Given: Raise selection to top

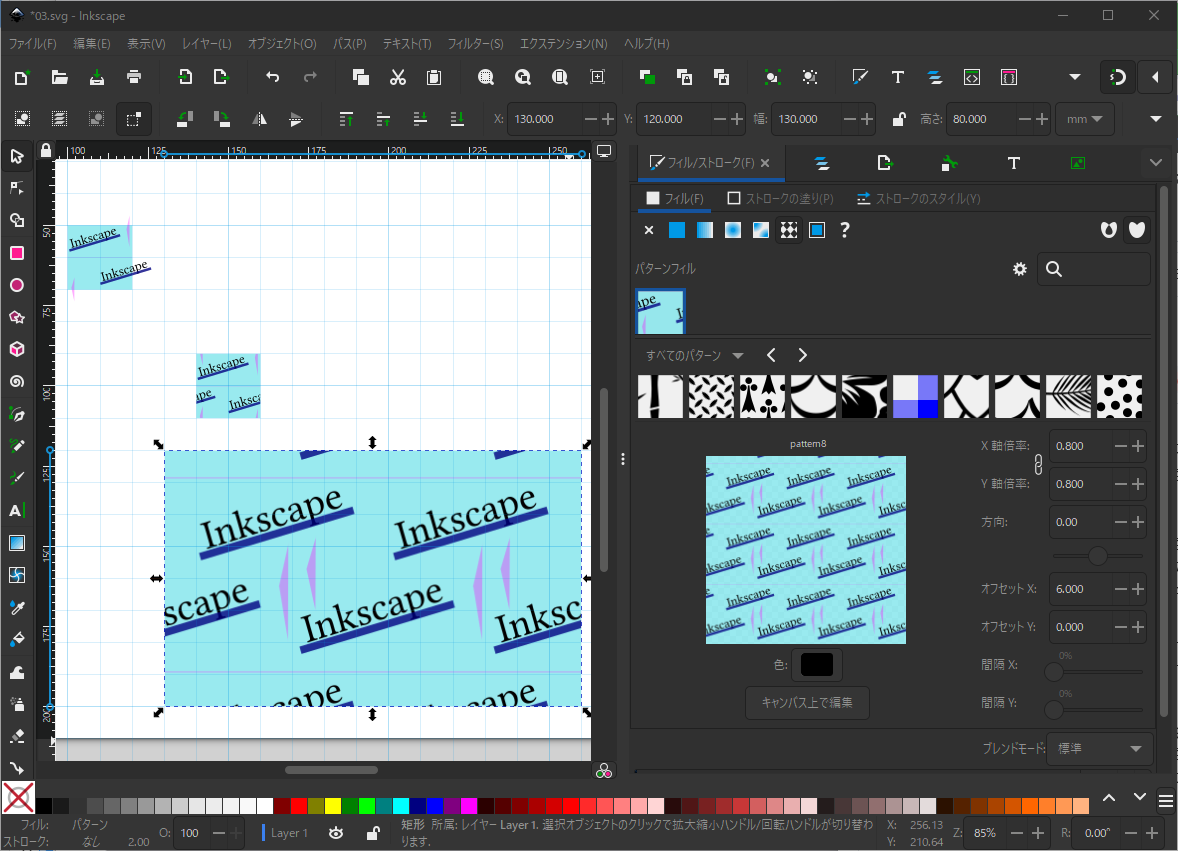Looking at the screenshot, I should (346, 119).
